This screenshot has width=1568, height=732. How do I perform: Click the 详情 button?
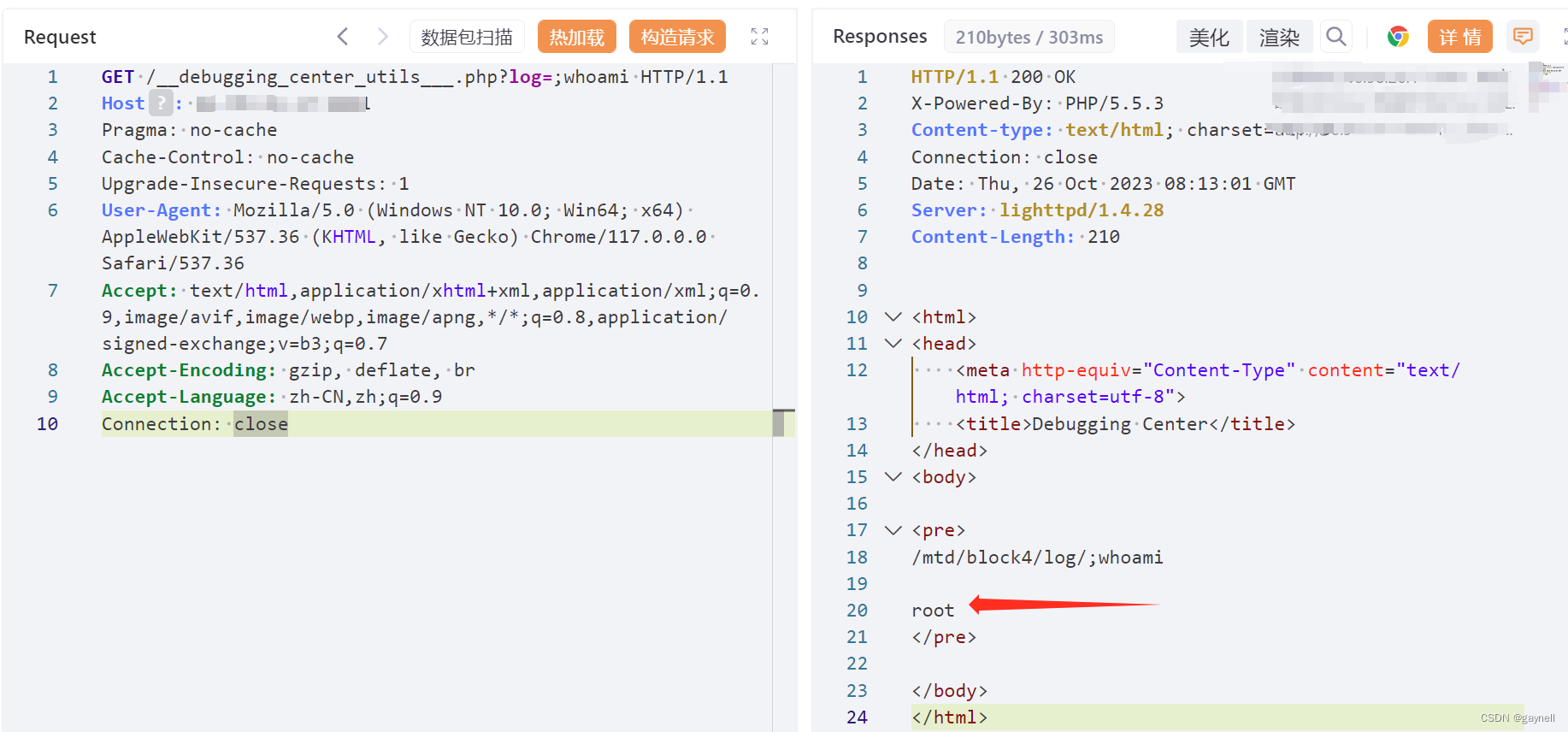(x=1460, y=37)
